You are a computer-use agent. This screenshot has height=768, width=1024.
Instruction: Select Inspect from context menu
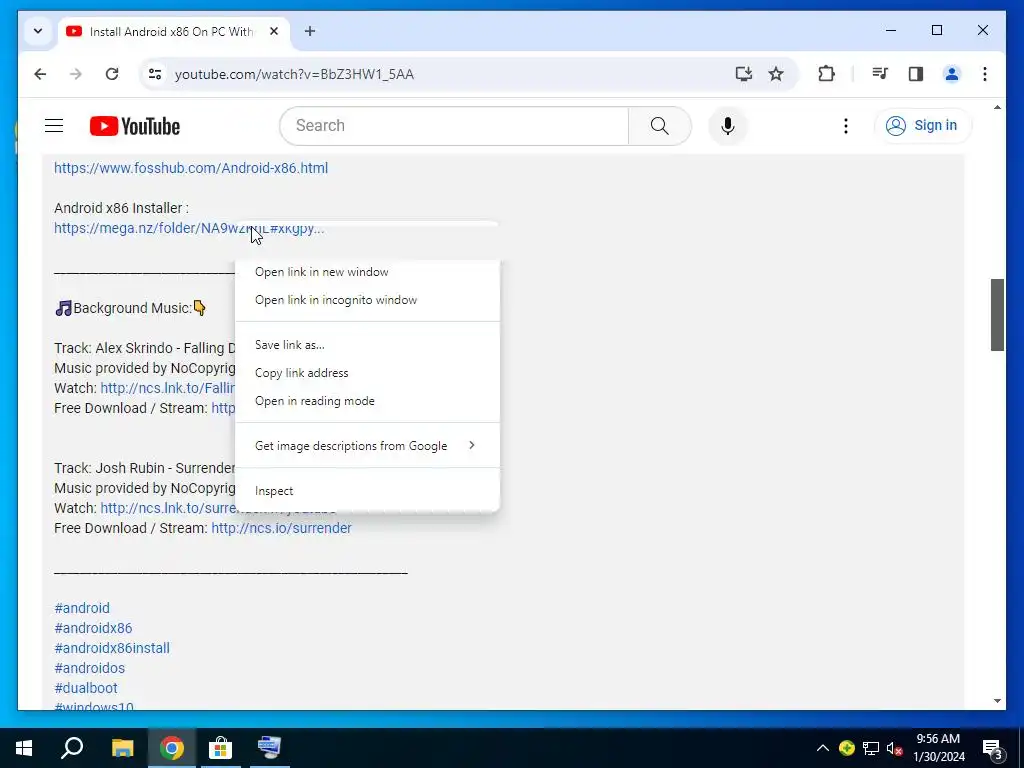(x=368, y=490)
